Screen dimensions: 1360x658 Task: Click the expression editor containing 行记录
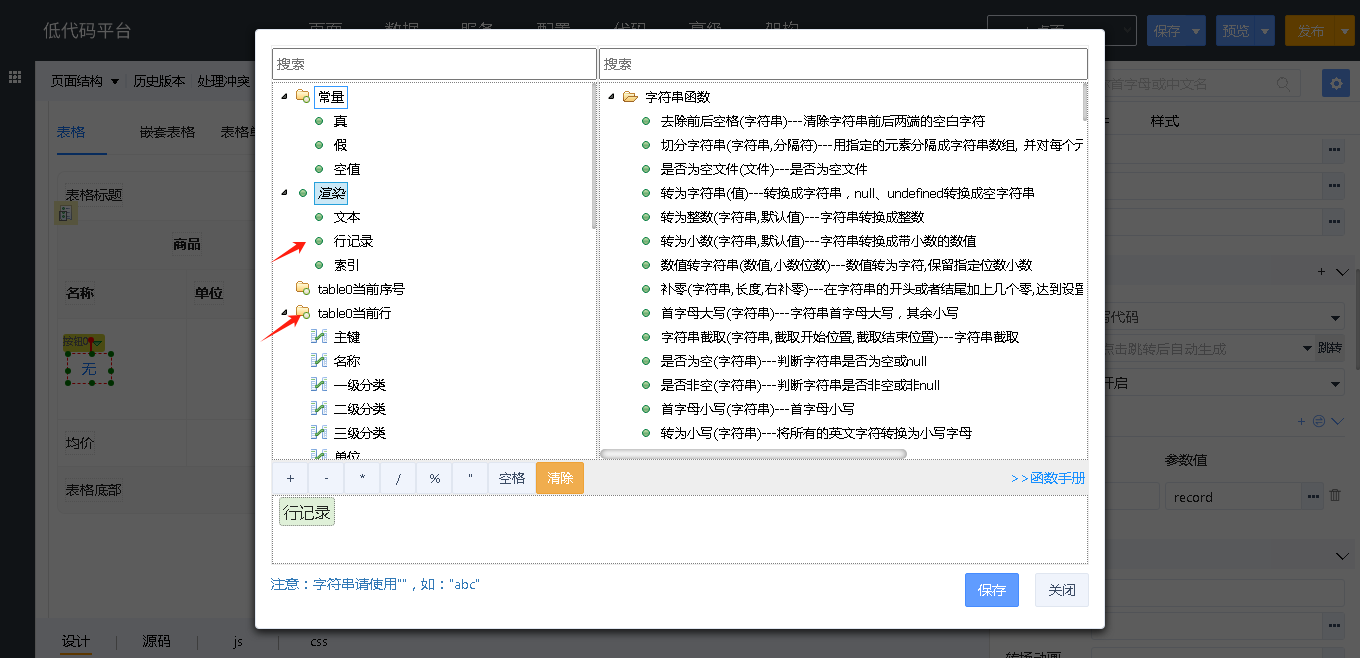(680, 529)
